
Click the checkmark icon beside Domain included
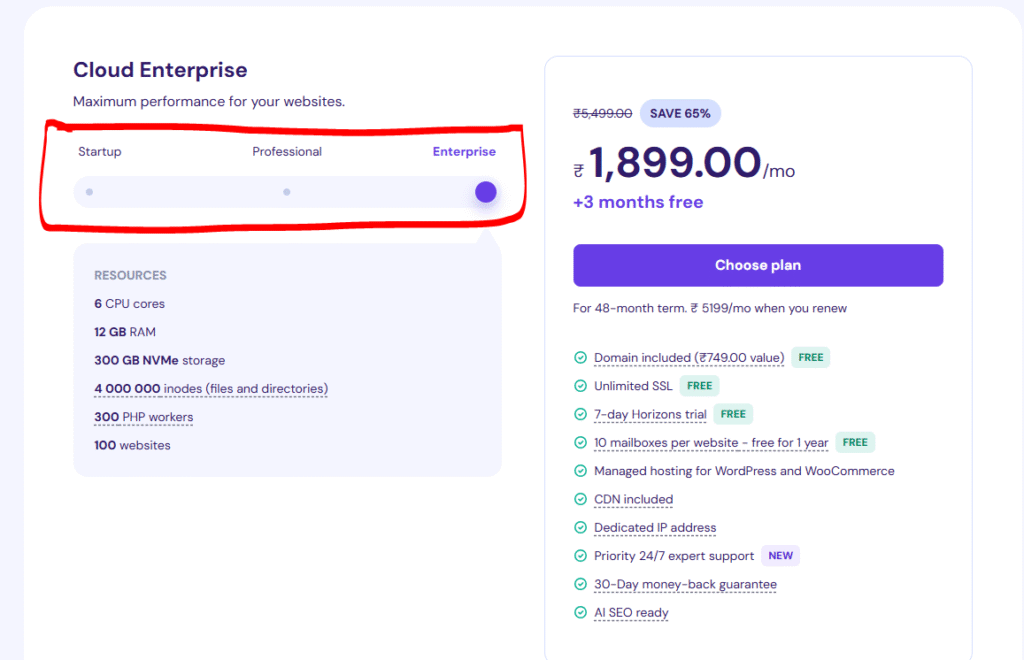pos(580,358)
